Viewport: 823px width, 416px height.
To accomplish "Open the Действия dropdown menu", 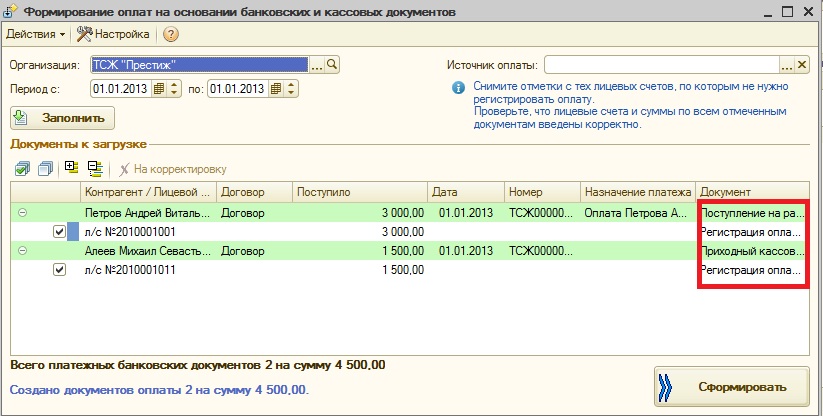I will [35, 34].
